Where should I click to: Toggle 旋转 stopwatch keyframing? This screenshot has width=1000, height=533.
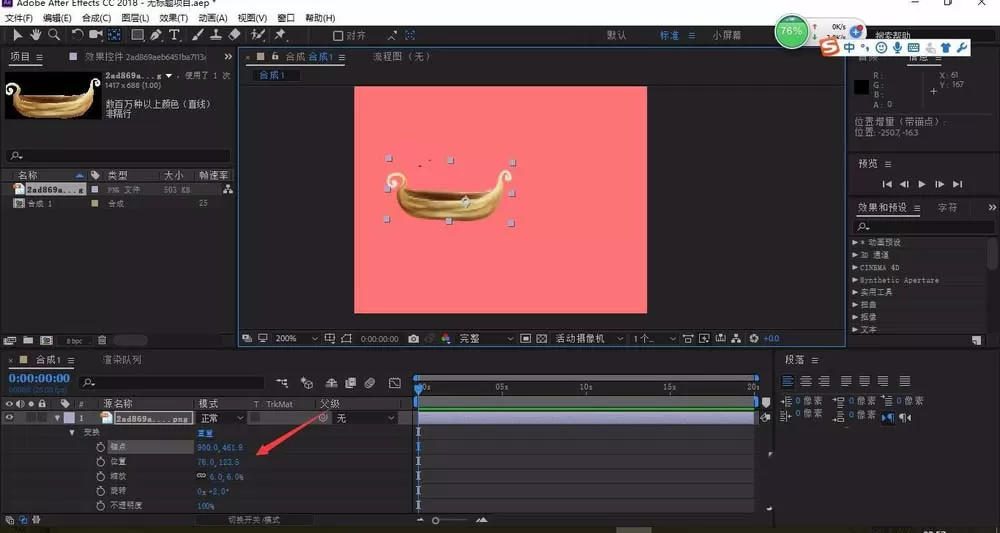click(100, 491)
